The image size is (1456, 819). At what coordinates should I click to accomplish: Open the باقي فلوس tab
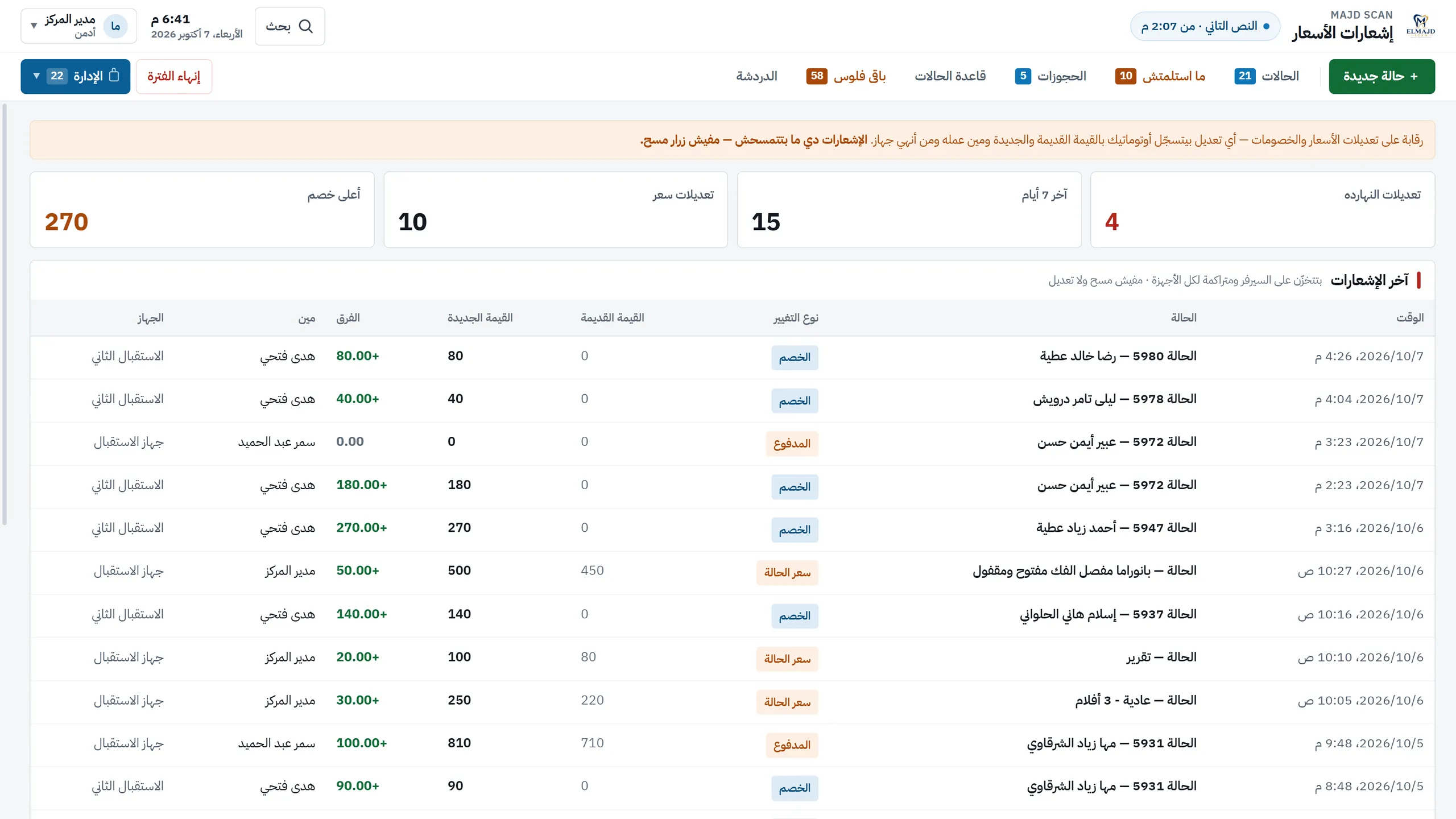[x=846, y=76]
